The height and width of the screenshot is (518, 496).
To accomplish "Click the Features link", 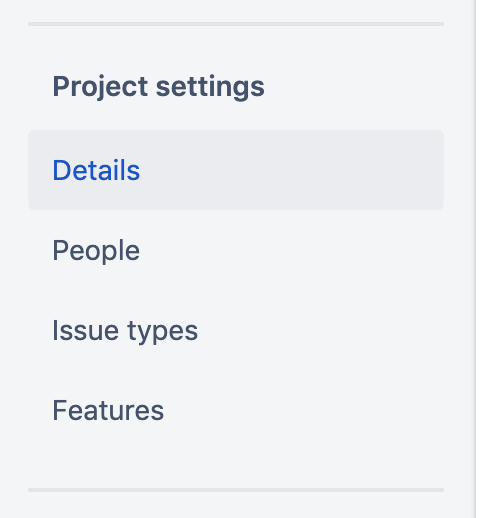I will click(x=108, y=410).
